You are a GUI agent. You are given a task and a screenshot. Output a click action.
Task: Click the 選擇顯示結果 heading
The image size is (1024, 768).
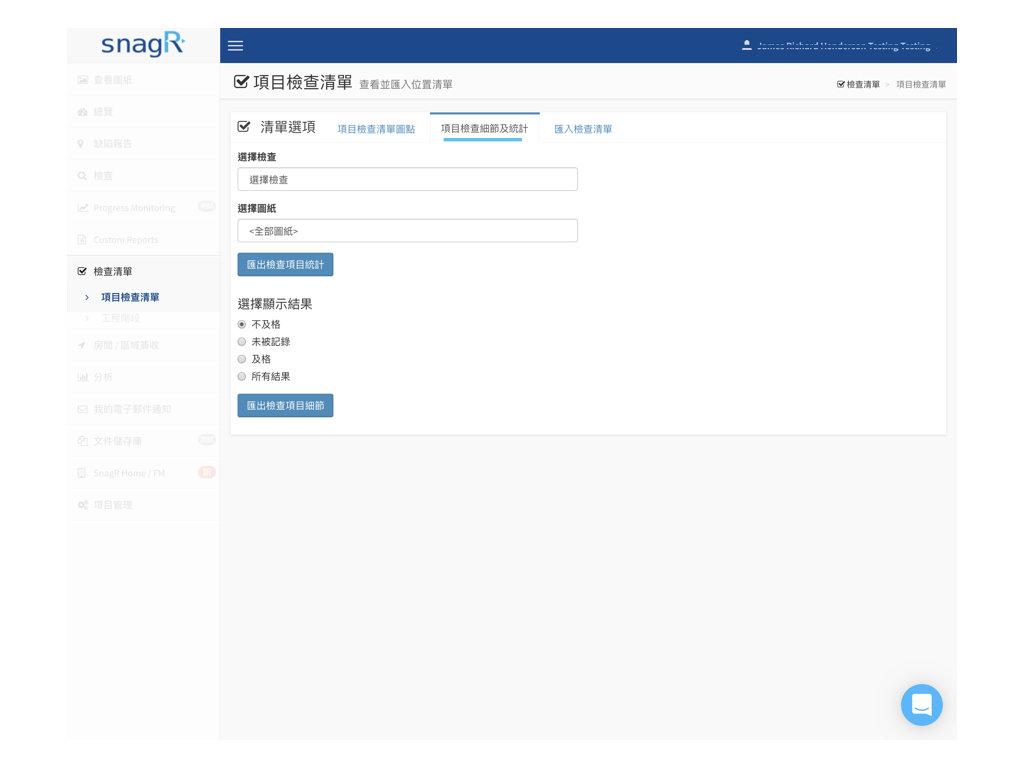[x=275, y=304]
